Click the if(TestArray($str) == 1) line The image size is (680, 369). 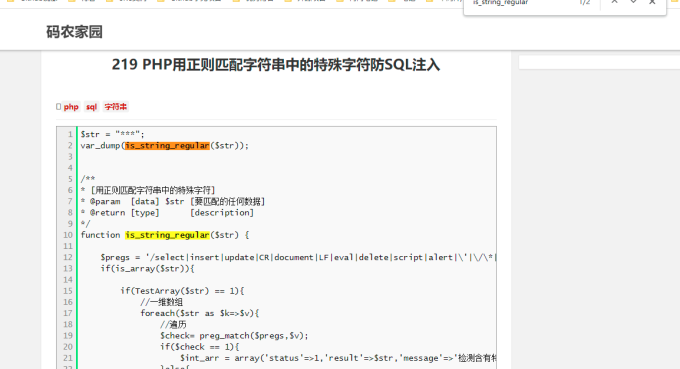tap(182, 291)
